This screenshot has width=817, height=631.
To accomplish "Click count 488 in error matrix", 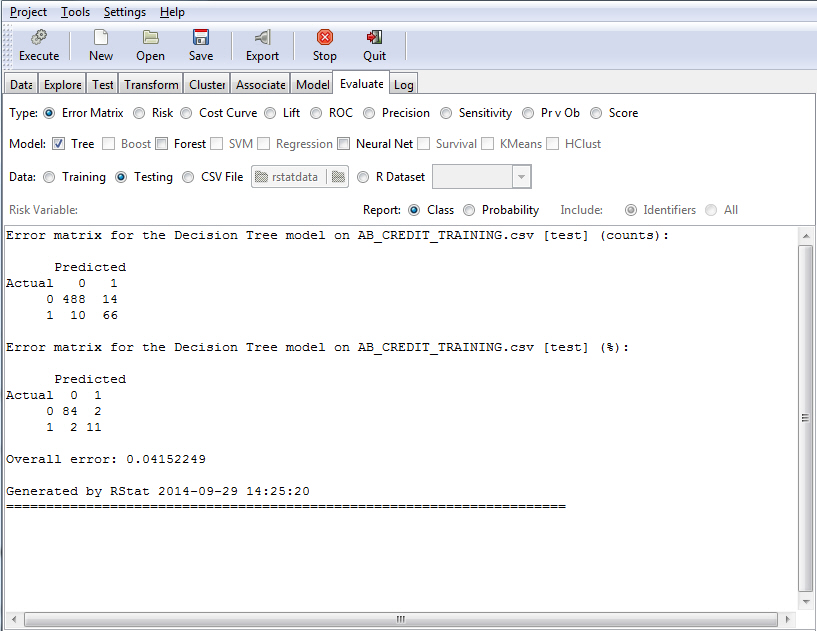I will [x=74, y=299].
